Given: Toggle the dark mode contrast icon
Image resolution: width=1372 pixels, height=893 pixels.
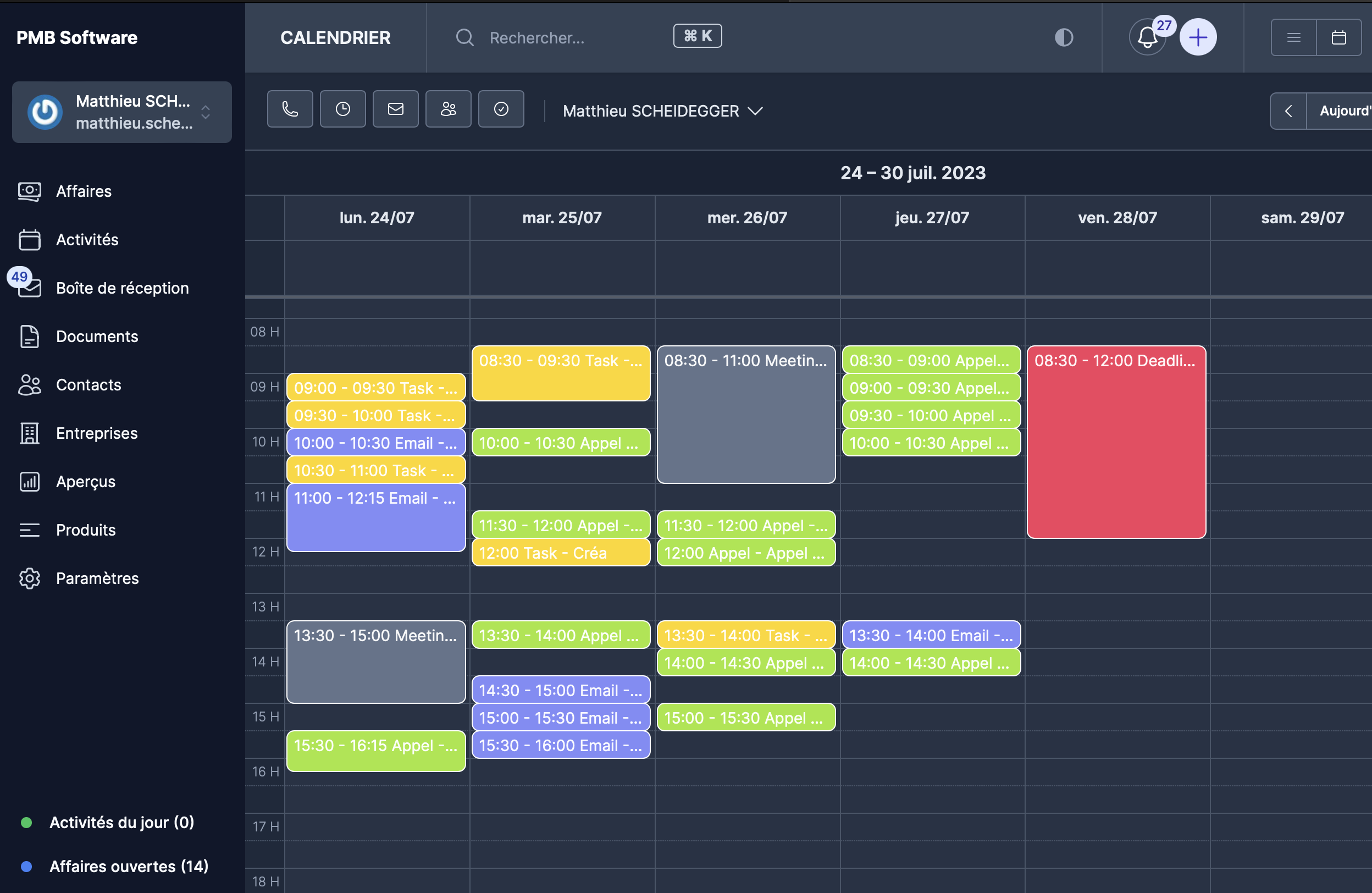Looking at the screenshot, I should click(x=1064, y=37).
